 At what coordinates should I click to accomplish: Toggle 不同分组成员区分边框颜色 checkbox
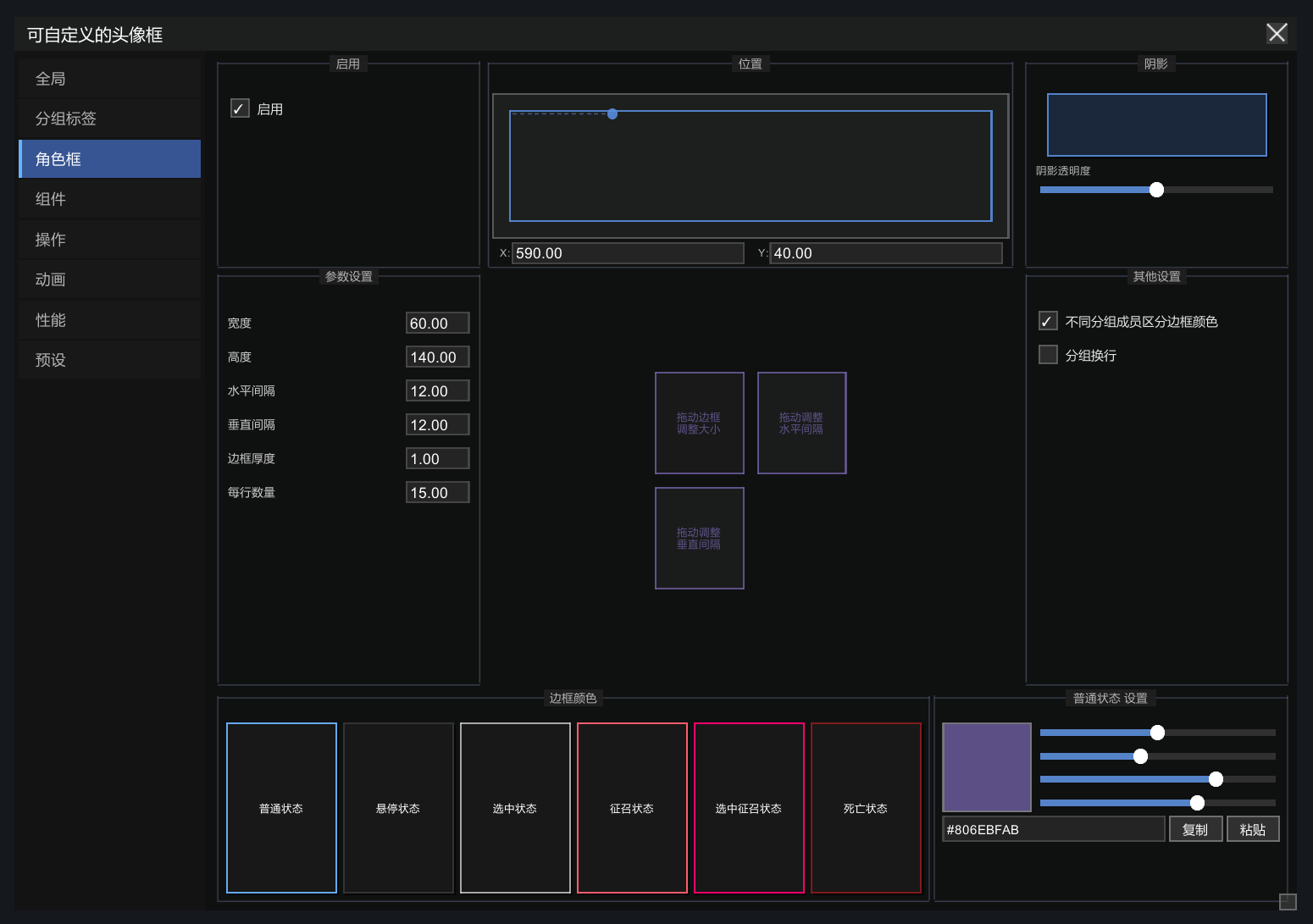[1048, 321]
